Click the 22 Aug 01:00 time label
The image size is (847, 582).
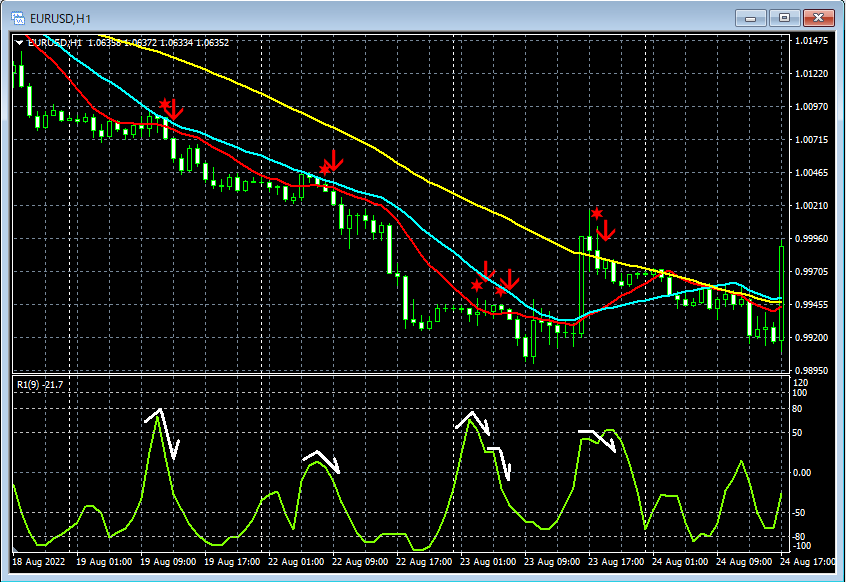coord(296,561)
